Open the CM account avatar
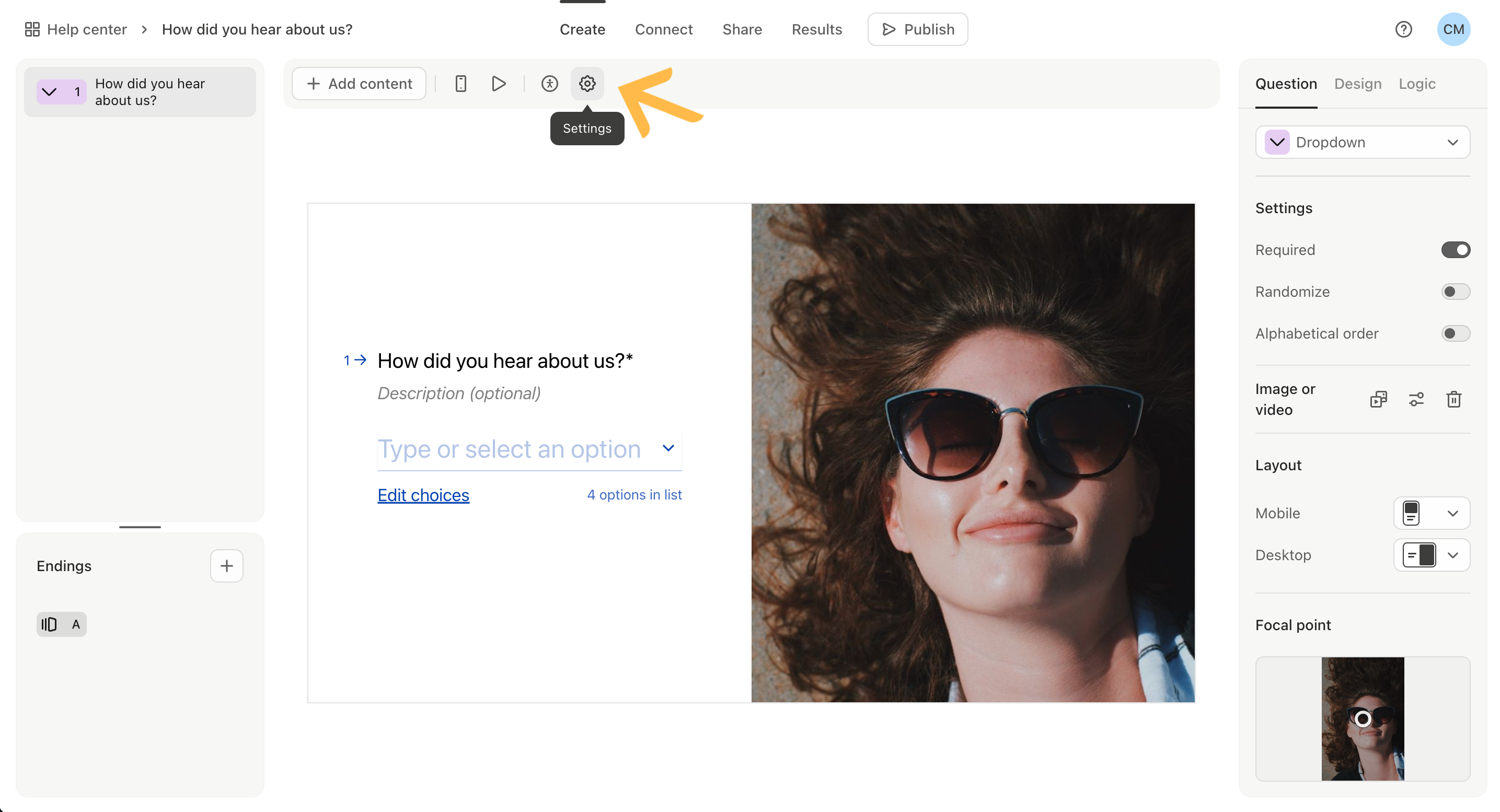Screen dimensions: 1500x812 pyautogui.click(x=1453, y=29)
